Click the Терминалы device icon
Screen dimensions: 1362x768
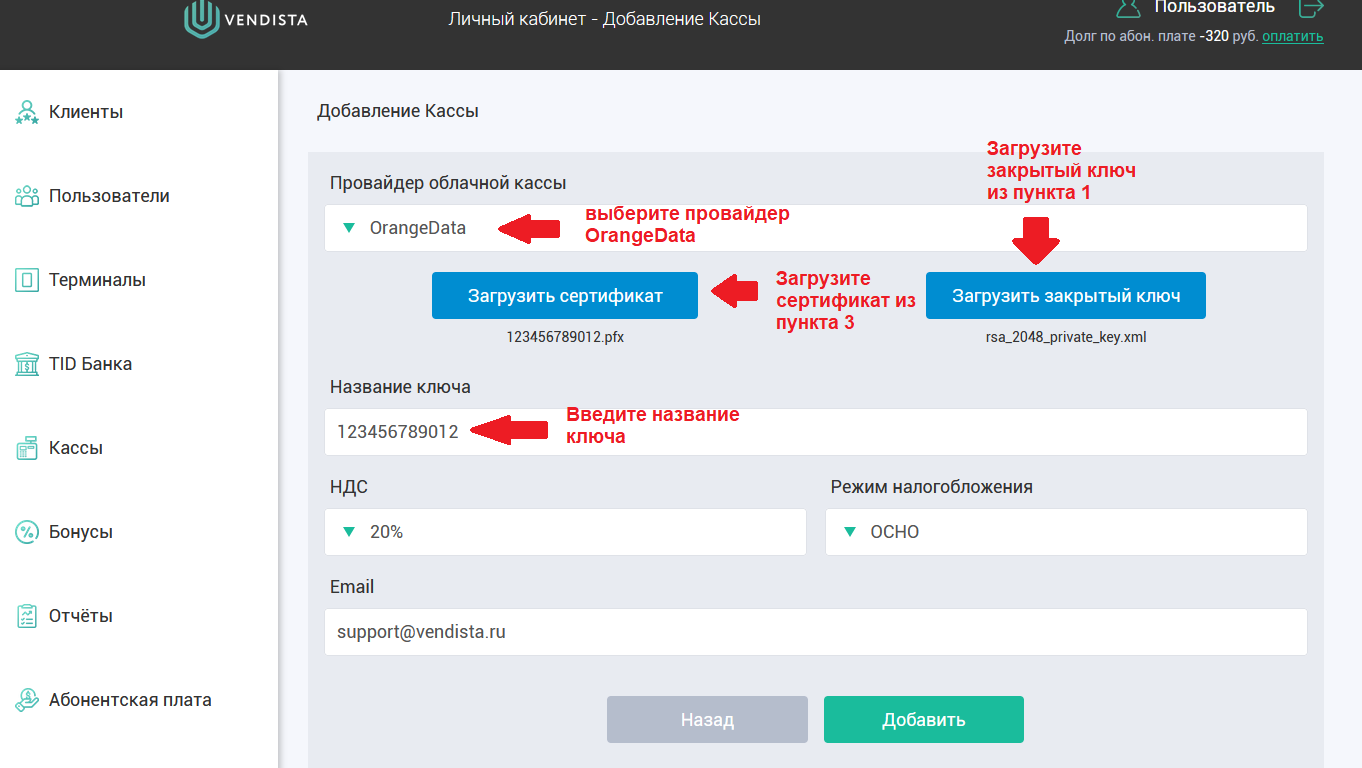[x=27, y=280]
